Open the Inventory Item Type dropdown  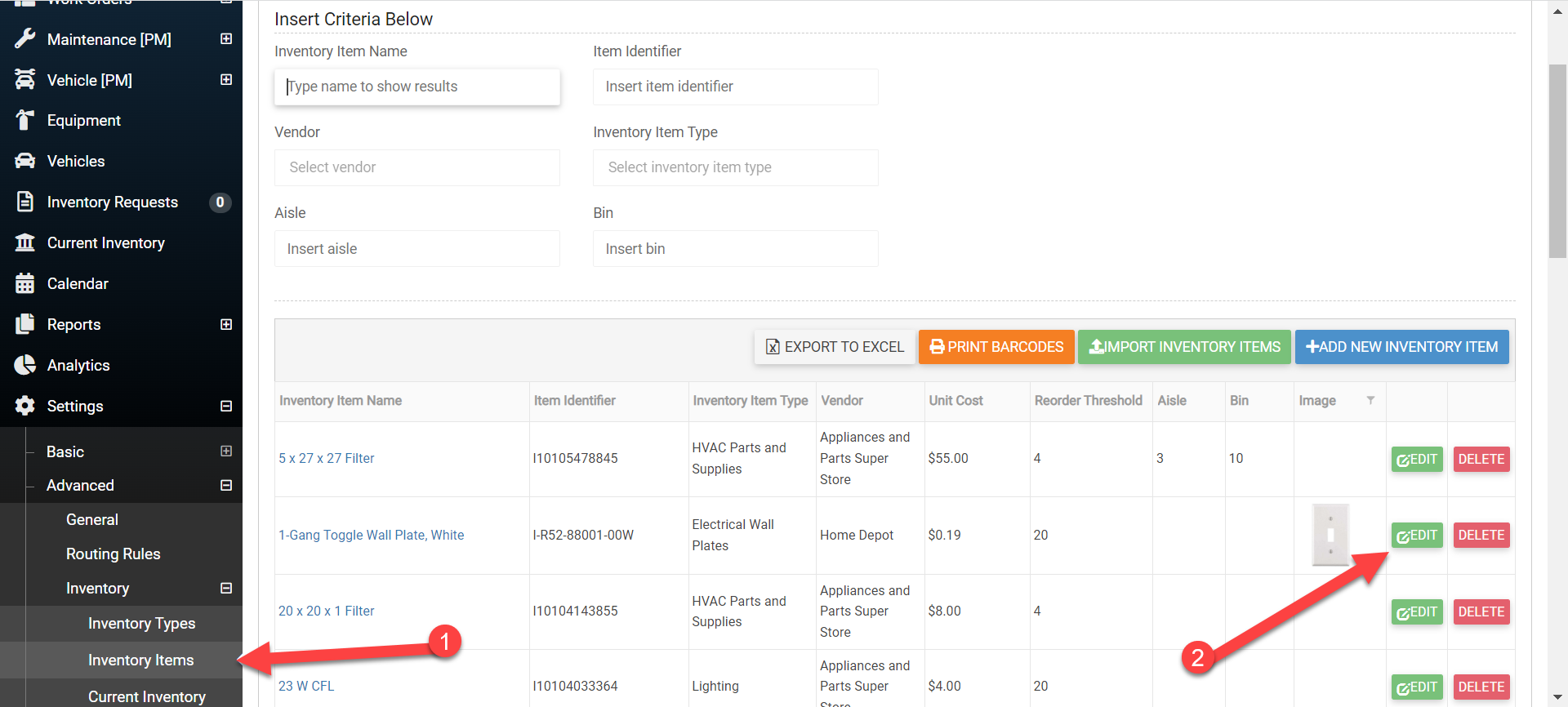[x=735, y=167]
